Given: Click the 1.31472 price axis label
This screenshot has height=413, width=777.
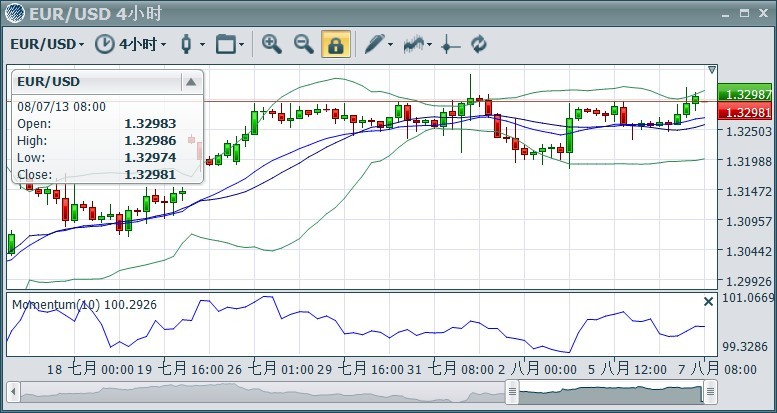Looking at the screenshot, I should point(749,191).
